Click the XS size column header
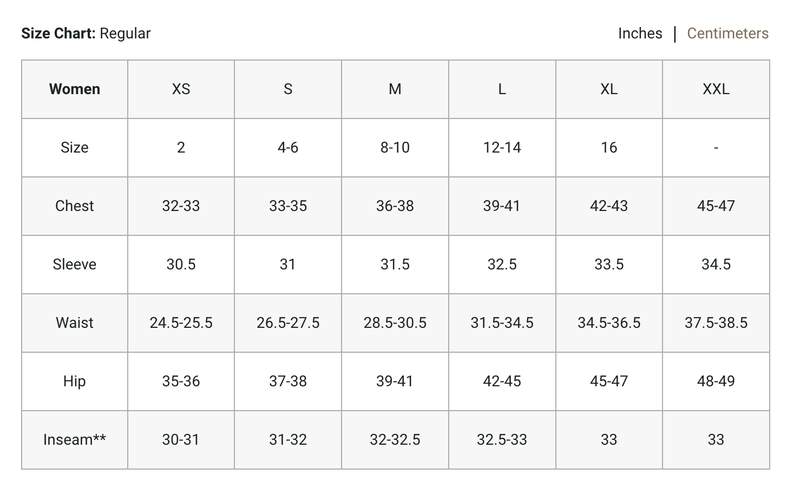This screenshot has height=488, width=800. point(181,89)
